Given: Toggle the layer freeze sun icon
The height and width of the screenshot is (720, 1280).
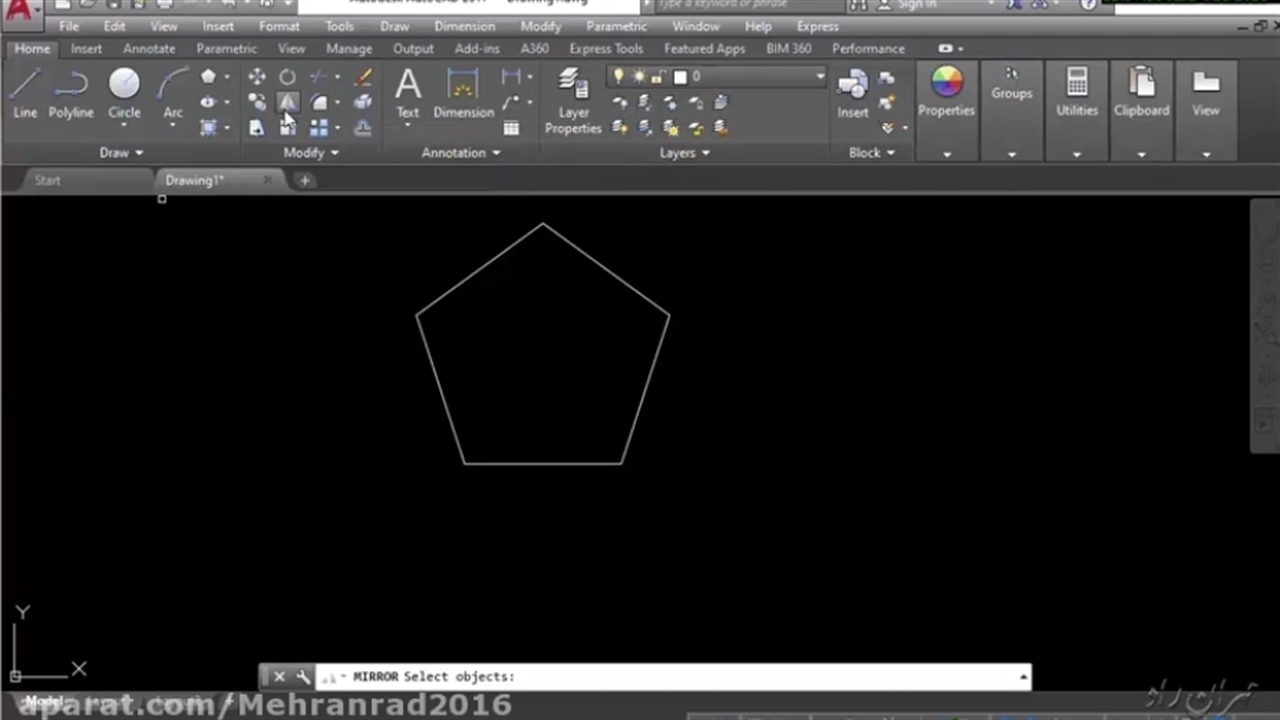Looking at the screenshot, I should click(x=639, y=77).
